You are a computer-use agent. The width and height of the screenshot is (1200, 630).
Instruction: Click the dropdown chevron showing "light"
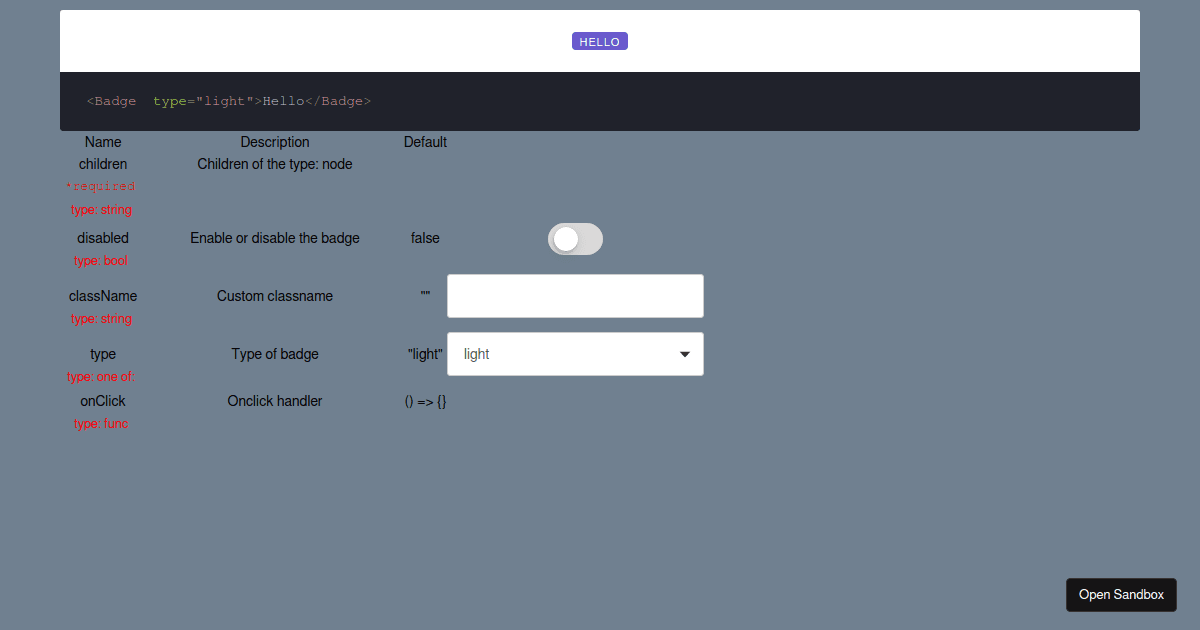684,354
